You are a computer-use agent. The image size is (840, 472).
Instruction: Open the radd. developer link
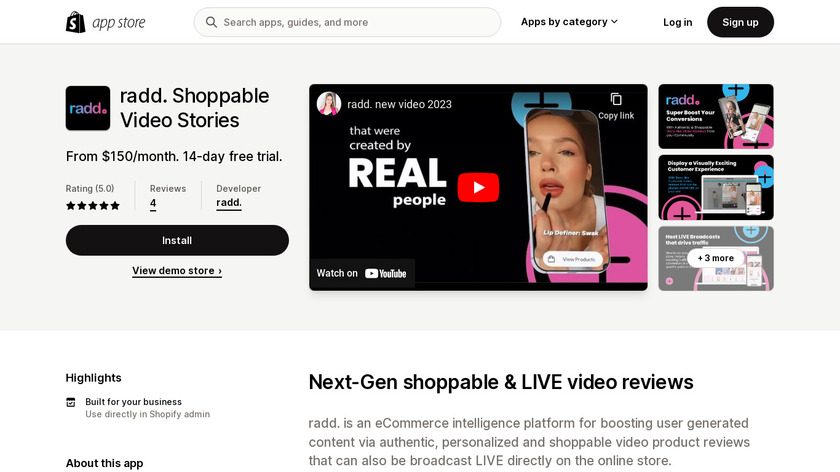pyautogui.click(x=229, y=203)
